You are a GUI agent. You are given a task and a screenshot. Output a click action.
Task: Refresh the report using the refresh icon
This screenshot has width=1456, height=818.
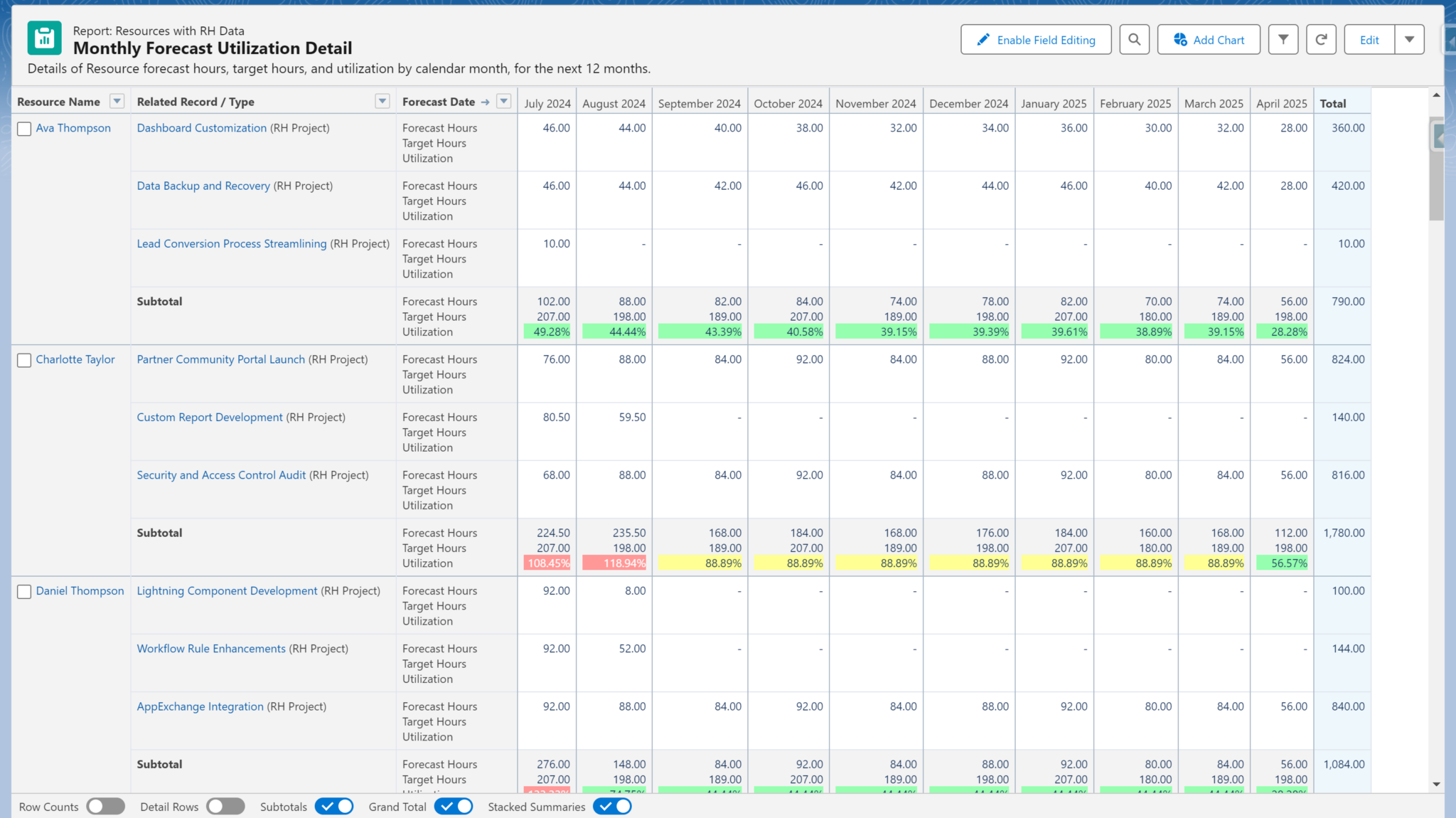pyautogui.click(x=1321, y=40)
